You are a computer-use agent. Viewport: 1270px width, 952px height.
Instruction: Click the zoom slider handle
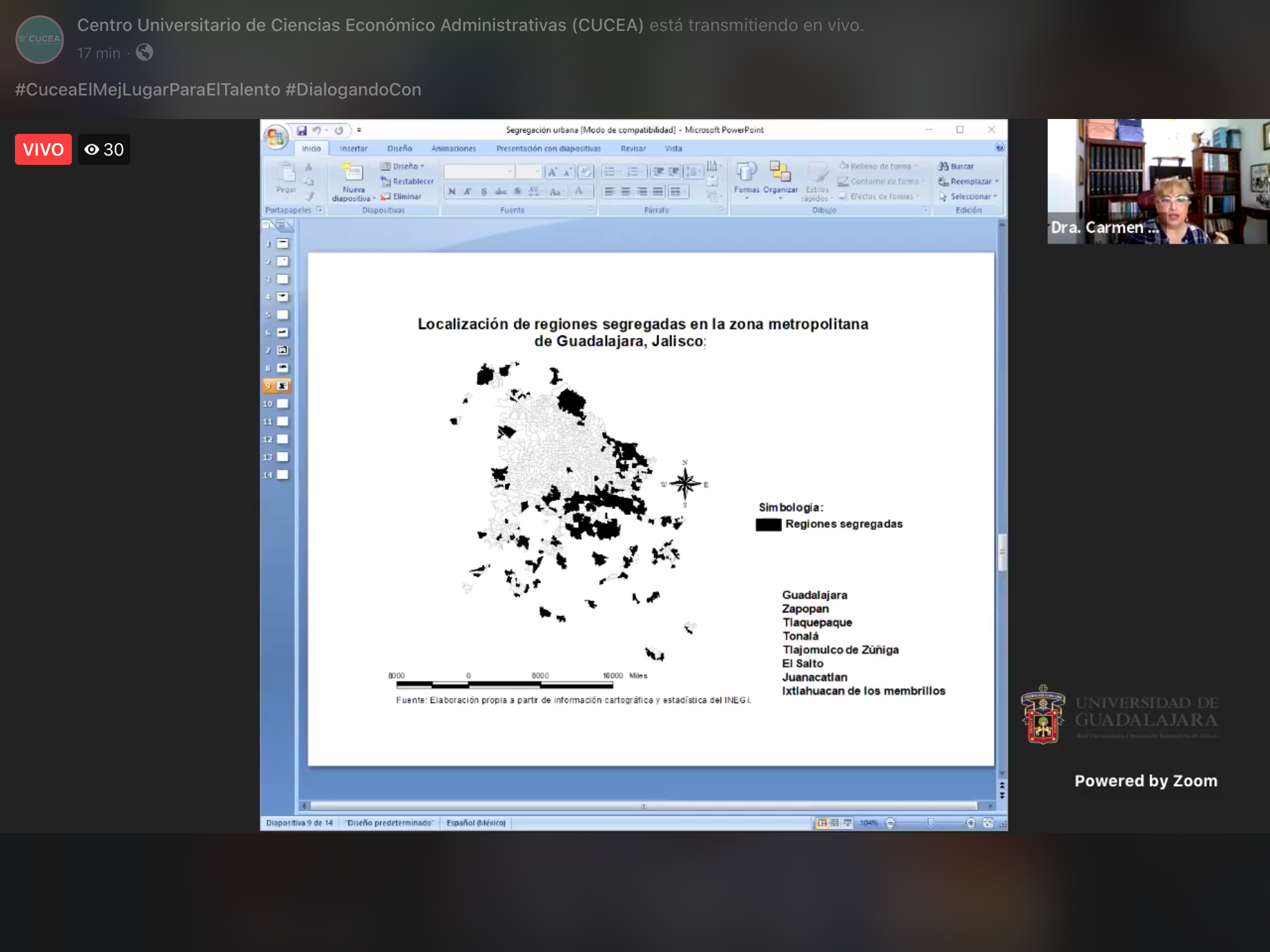coord(930,822)
